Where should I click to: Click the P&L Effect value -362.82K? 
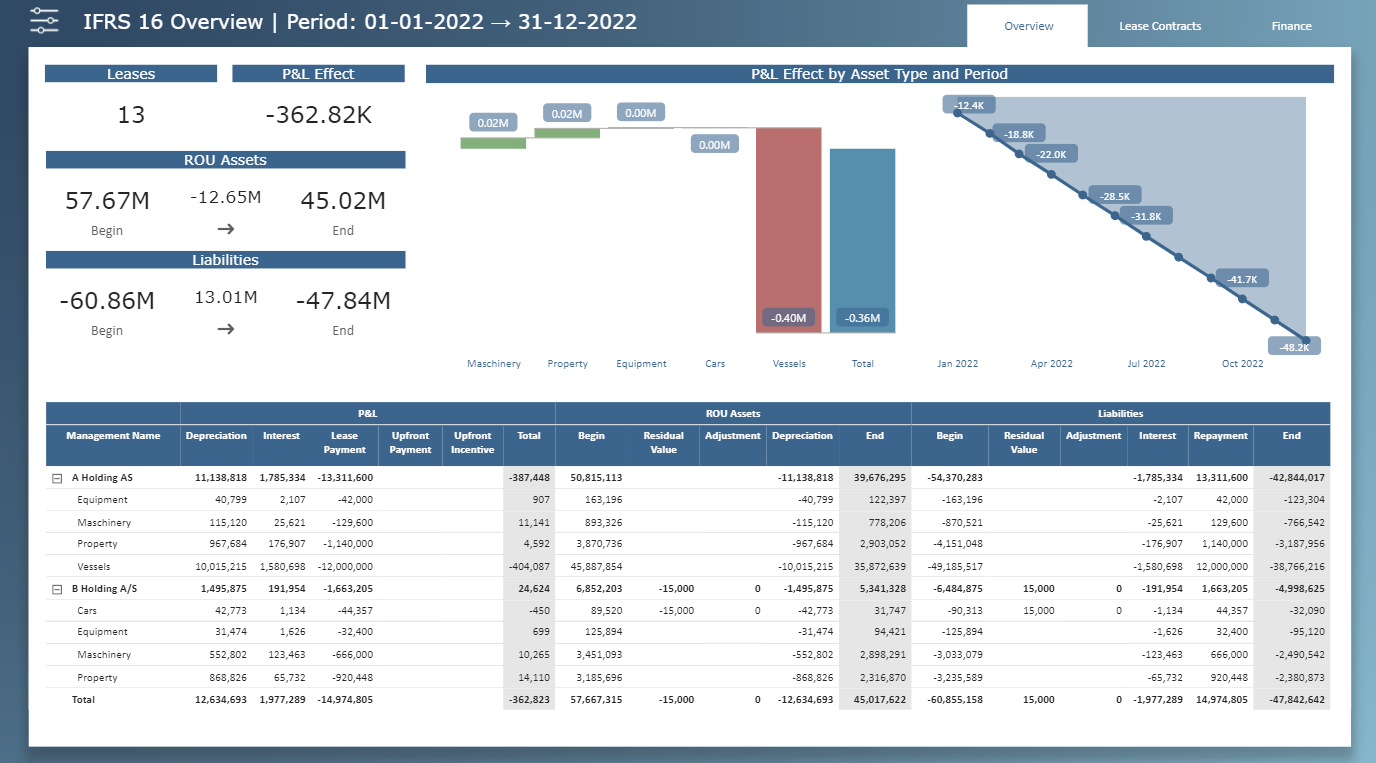(318, 115)
